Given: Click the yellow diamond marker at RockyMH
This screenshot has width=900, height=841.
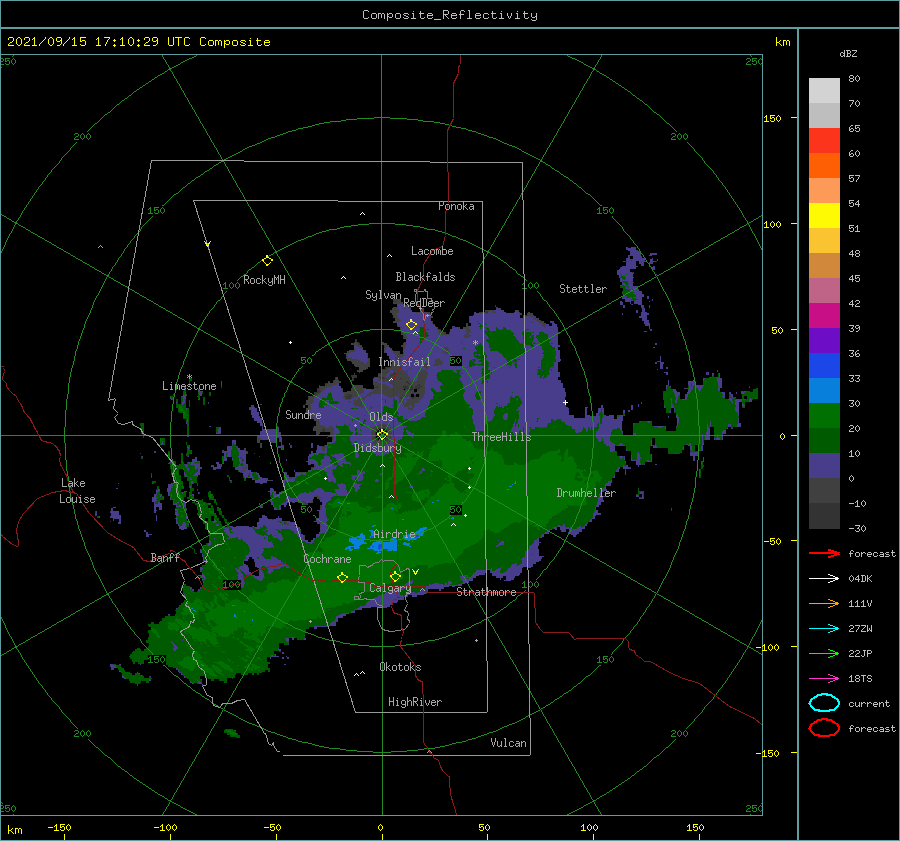Looking at the screenshot, I should (267, 261).
